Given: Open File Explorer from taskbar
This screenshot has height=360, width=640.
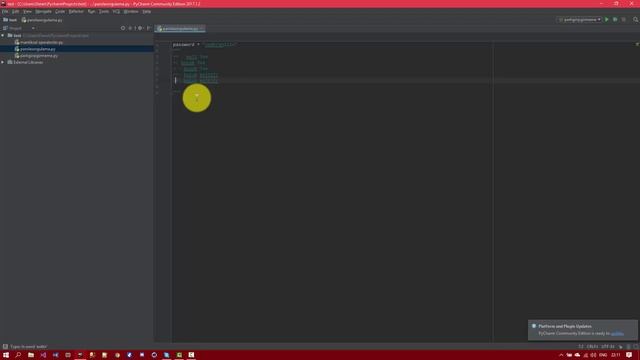Looking at the screenshot, I should [31, 355].
